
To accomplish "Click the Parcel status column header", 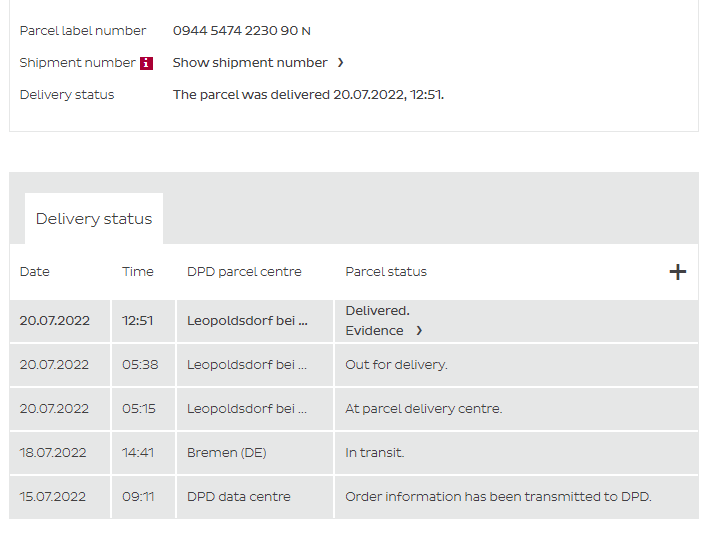I will click(386, 272).
